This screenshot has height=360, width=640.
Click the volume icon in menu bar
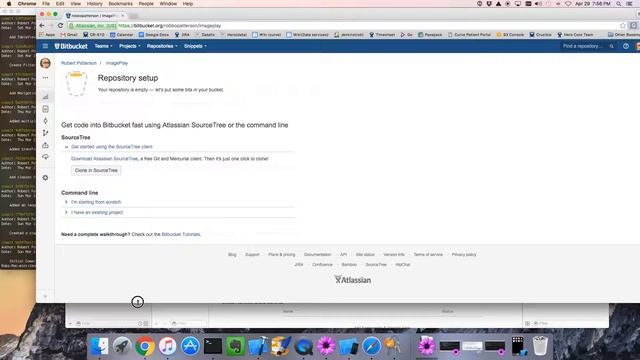coord(538,4)
